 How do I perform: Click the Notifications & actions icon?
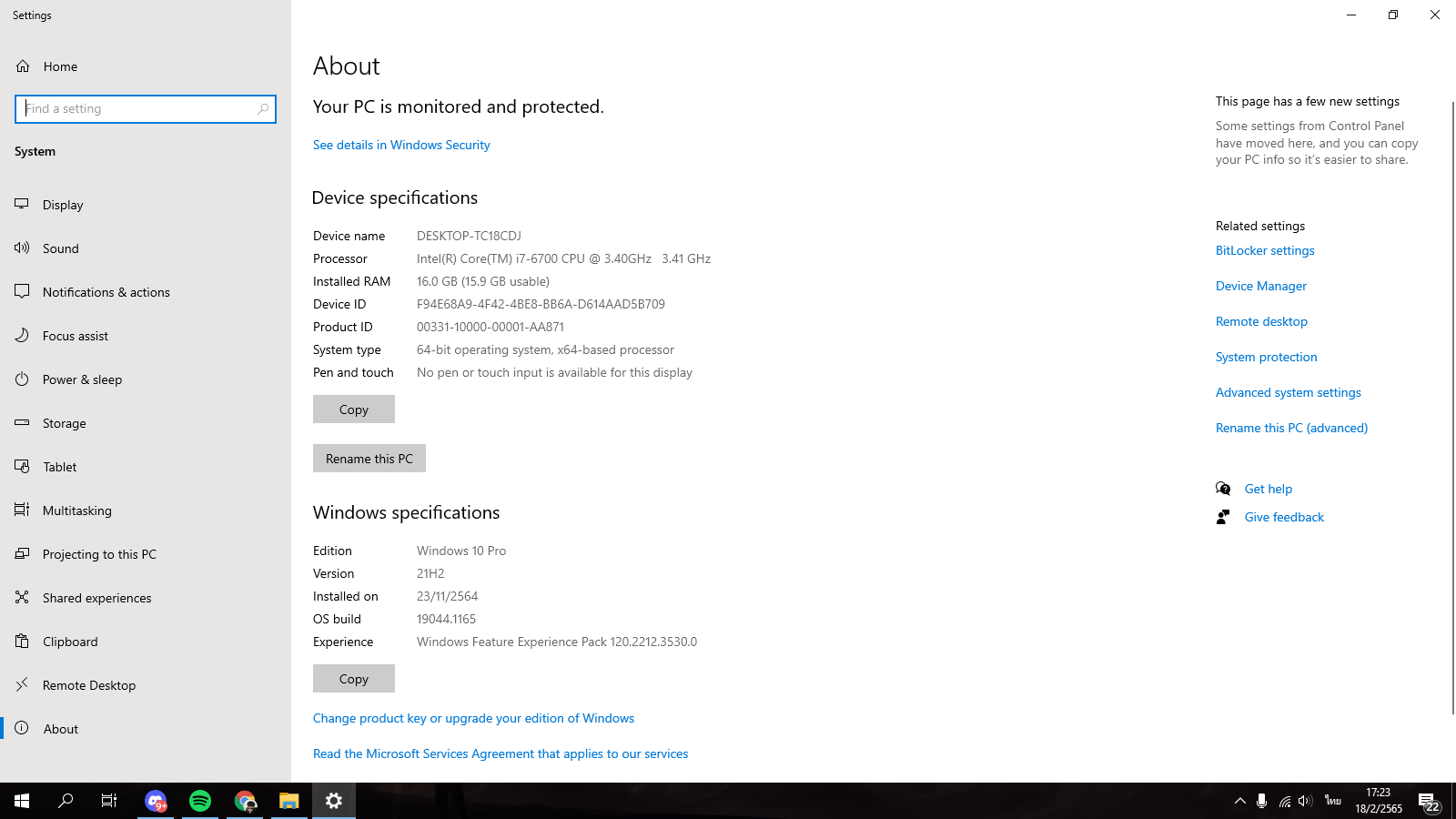(22, 291)
